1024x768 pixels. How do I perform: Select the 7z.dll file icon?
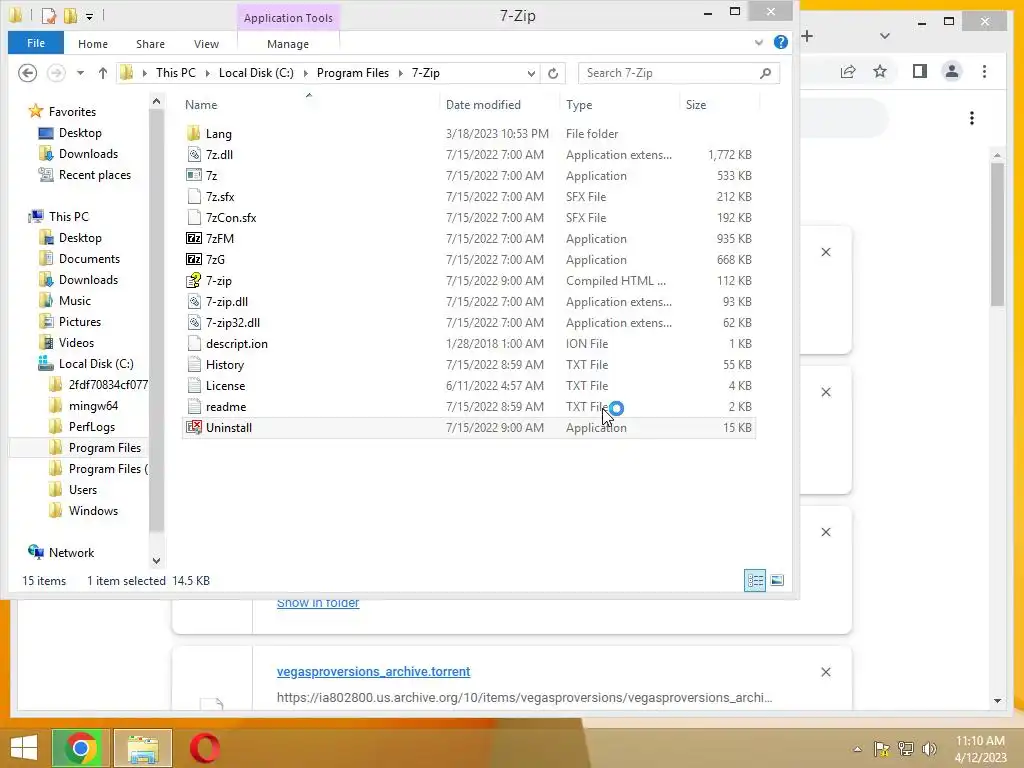tap(193, 155)
